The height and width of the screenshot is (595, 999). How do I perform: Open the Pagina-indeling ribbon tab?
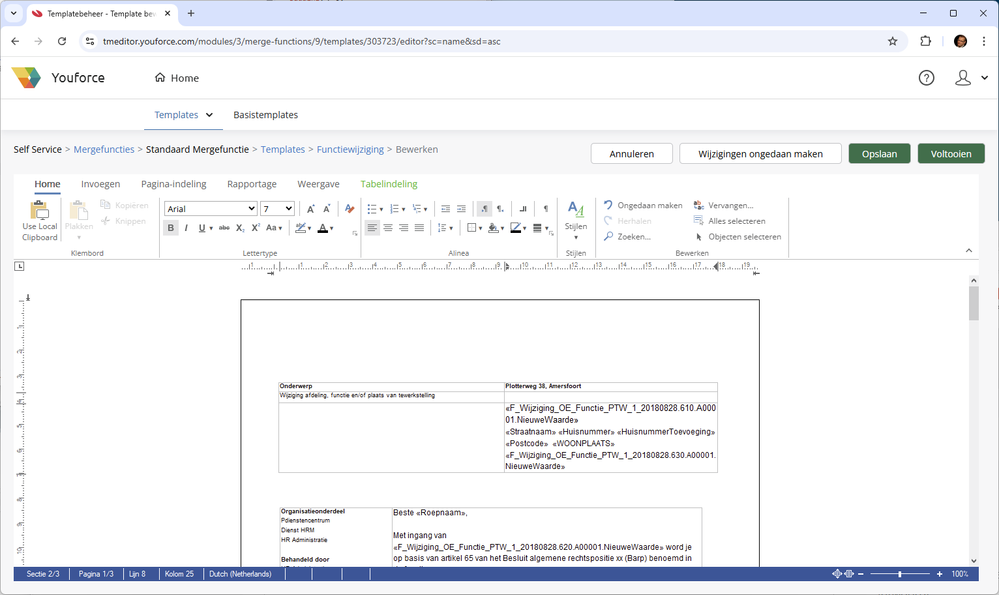click(173, 184)
